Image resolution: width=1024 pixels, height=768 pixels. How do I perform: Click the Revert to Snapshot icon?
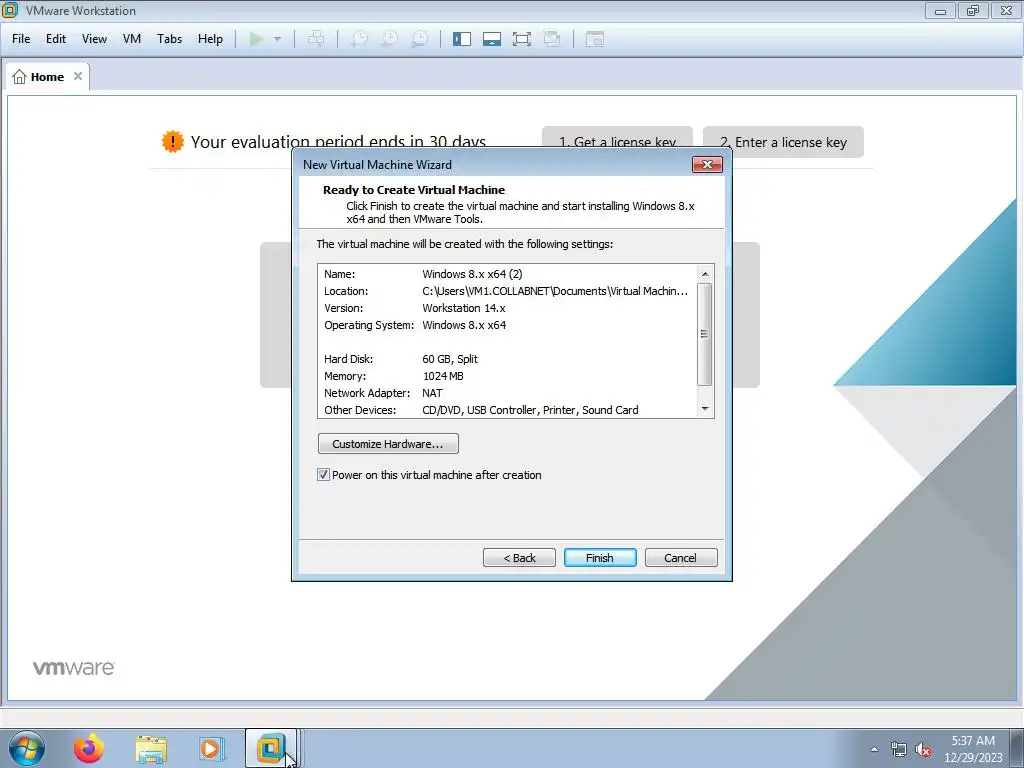pyautogui.click(x=389, y=39)
